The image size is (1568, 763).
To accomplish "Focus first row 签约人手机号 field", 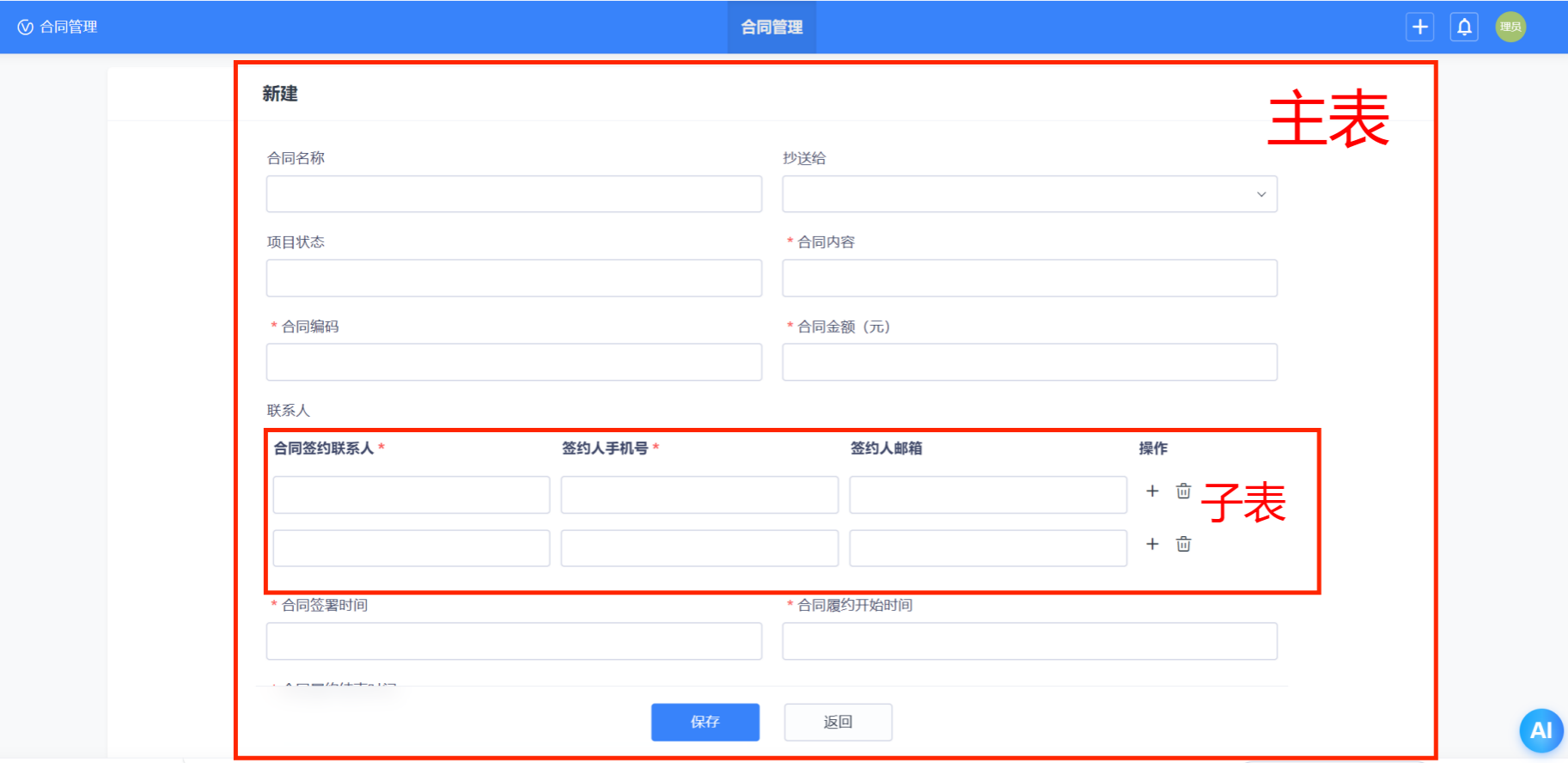I will coord(699,495).
